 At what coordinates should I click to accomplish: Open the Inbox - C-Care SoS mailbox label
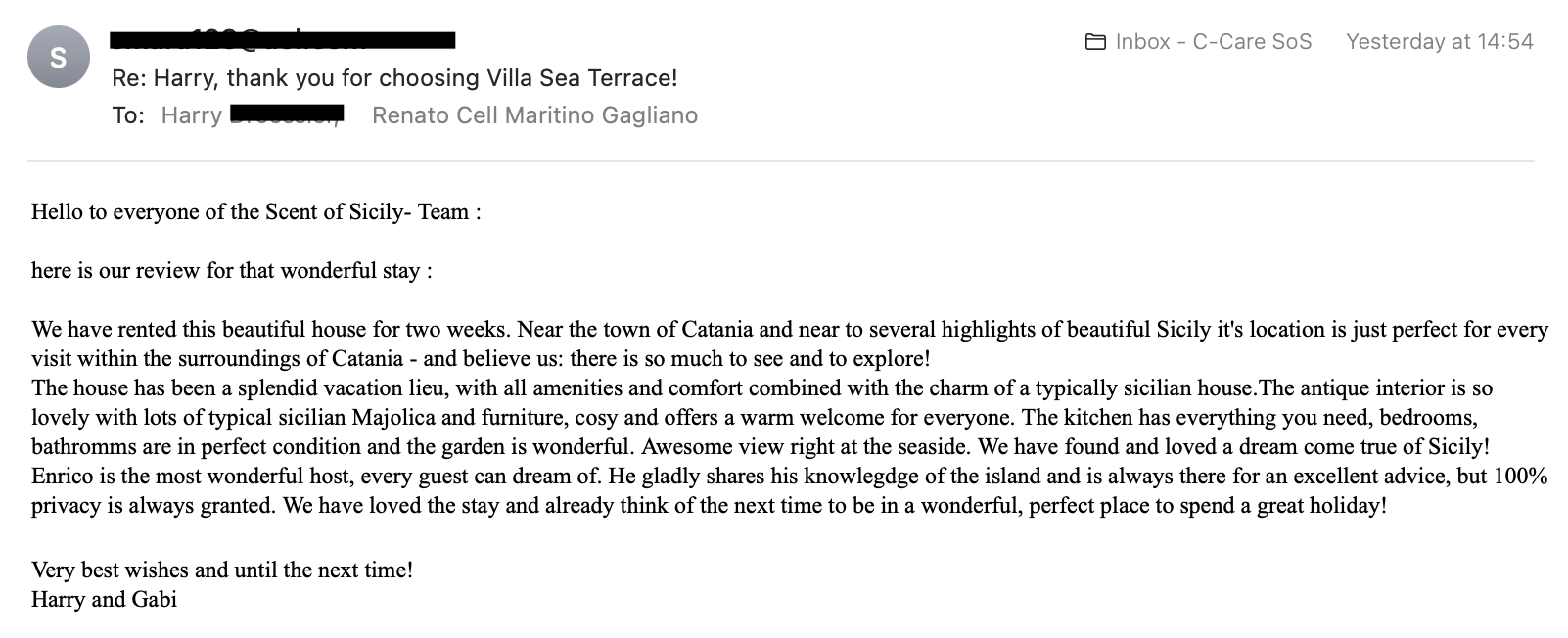tap(1213, 42)
